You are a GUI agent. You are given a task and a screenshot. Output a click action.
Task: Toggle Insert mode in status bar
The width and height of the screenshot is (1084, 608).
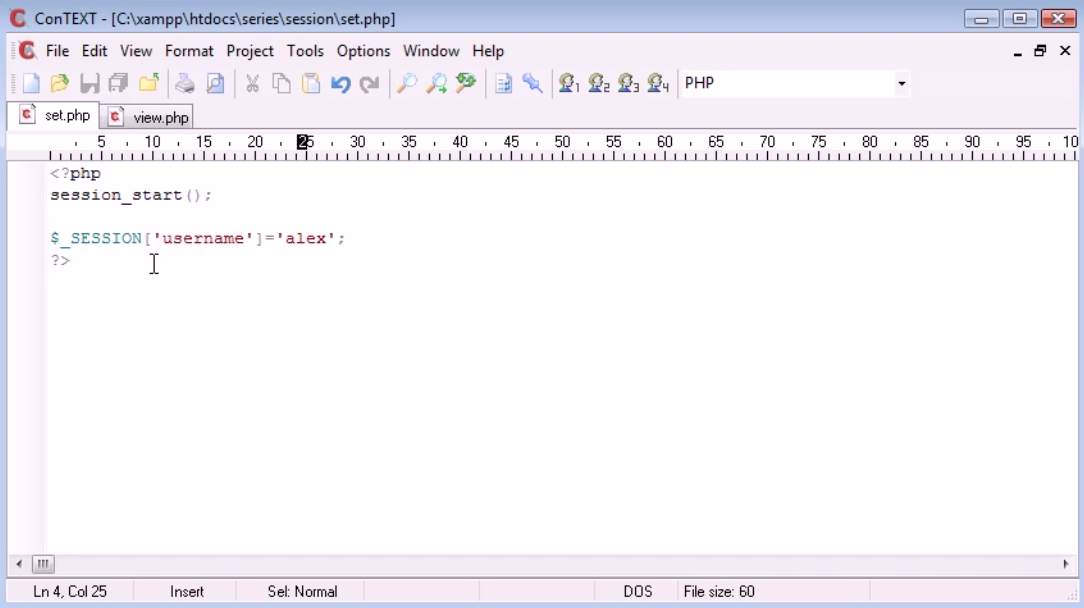(x=186, y=591)
